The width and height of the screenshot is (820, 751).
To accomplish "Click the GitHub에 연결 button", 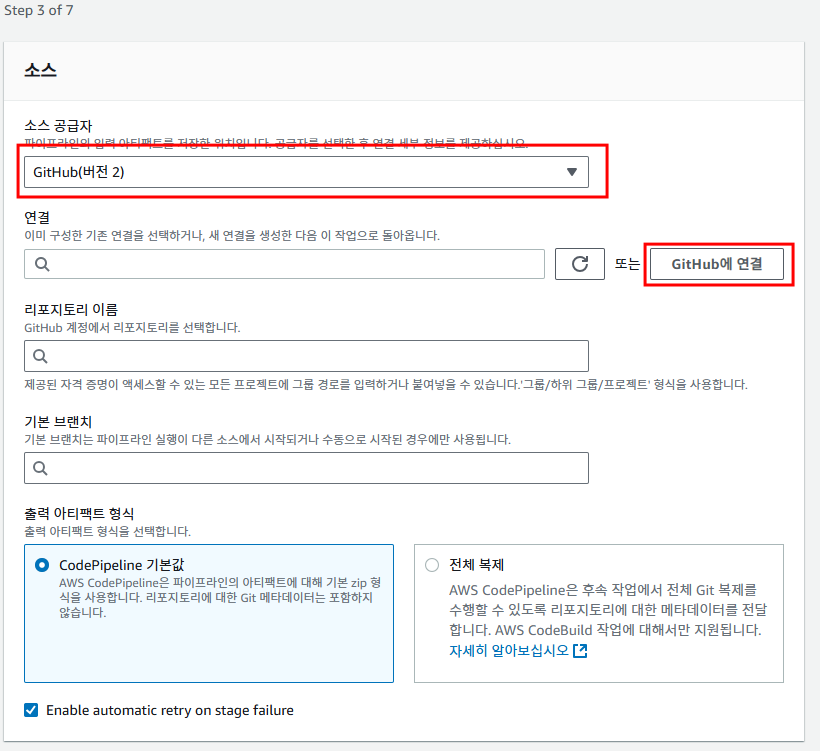I will (716, 264).
